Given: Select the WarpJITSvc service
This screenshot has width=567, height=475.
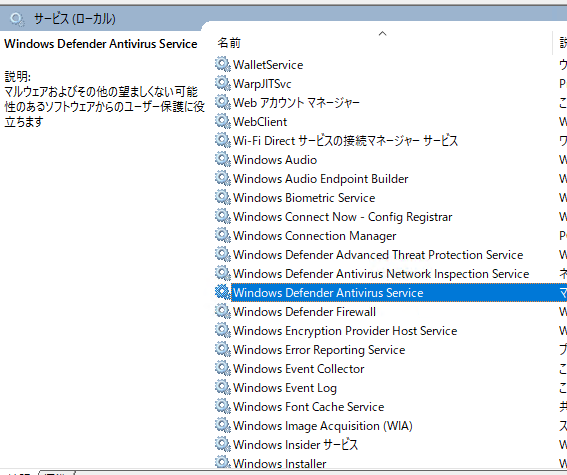Looking at the screenshot, I should tap(262, 84).
